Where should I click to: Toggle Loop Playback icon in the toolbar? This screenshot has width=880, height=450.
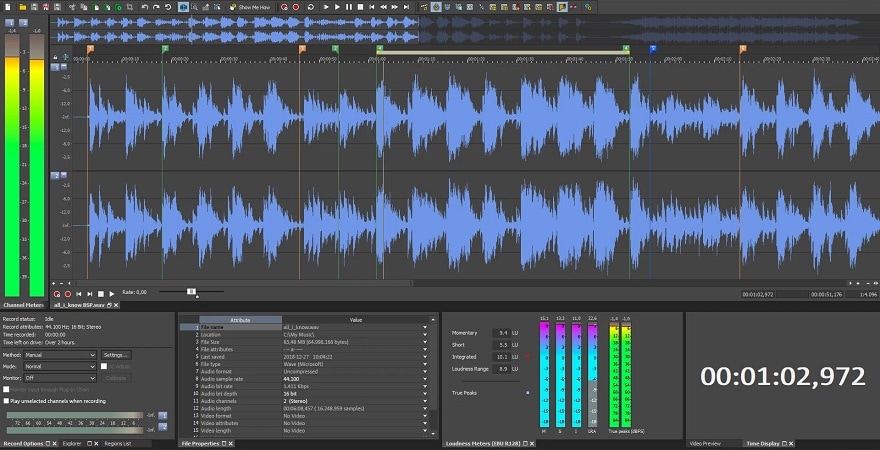tap(310, 7)
